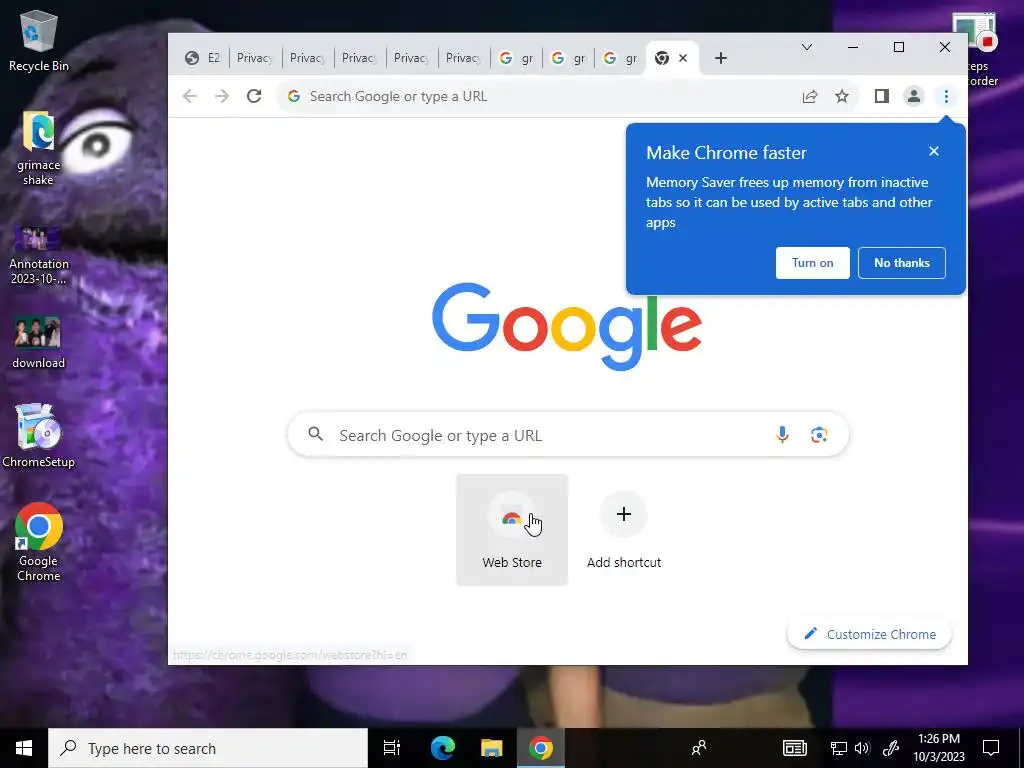Click the Chrome taskbar icon
The height and width of the screenshot is (768, 1024).
point(541,748)
